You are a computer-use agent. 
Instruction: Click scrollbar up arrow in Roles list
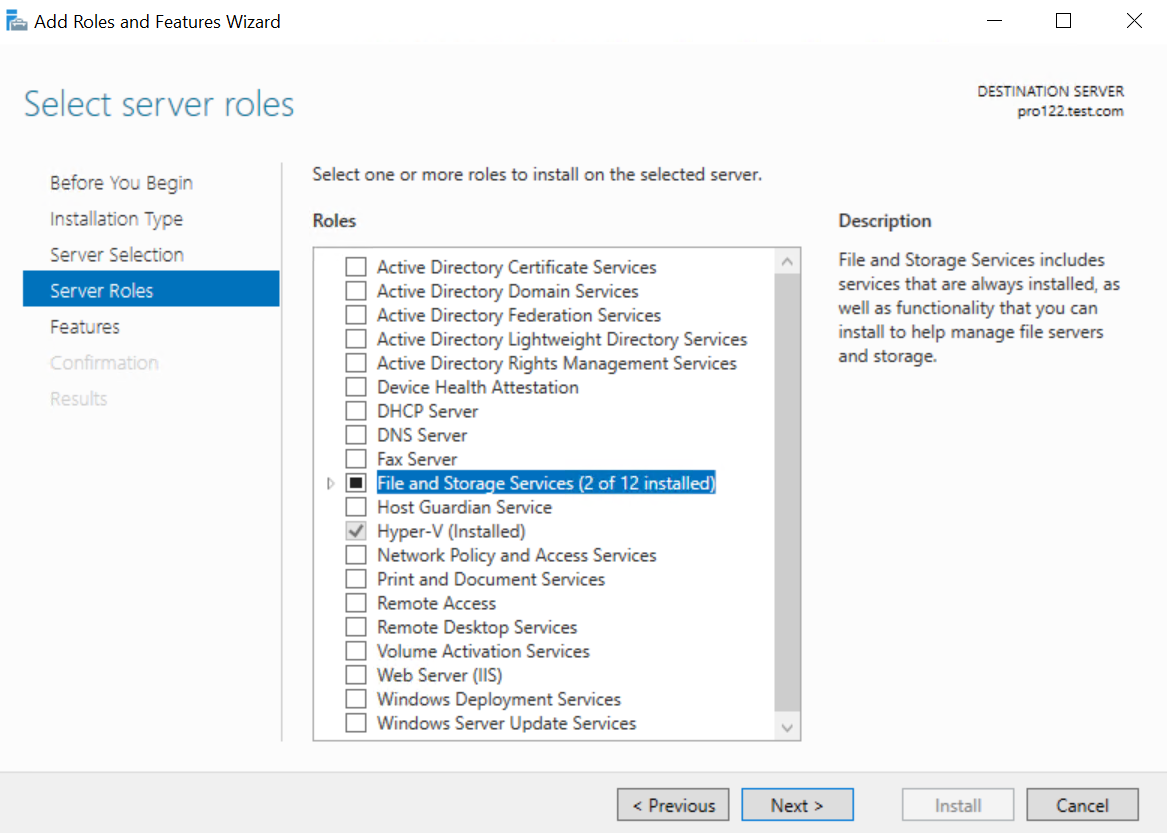[x=787, y=261]
